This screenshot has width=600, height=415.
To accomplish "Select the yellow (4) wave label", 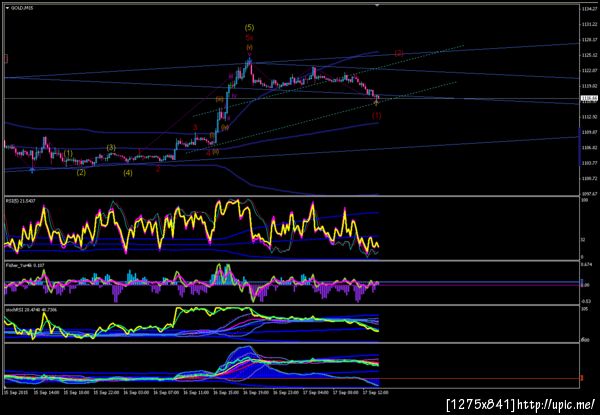I will coord(128,173).
